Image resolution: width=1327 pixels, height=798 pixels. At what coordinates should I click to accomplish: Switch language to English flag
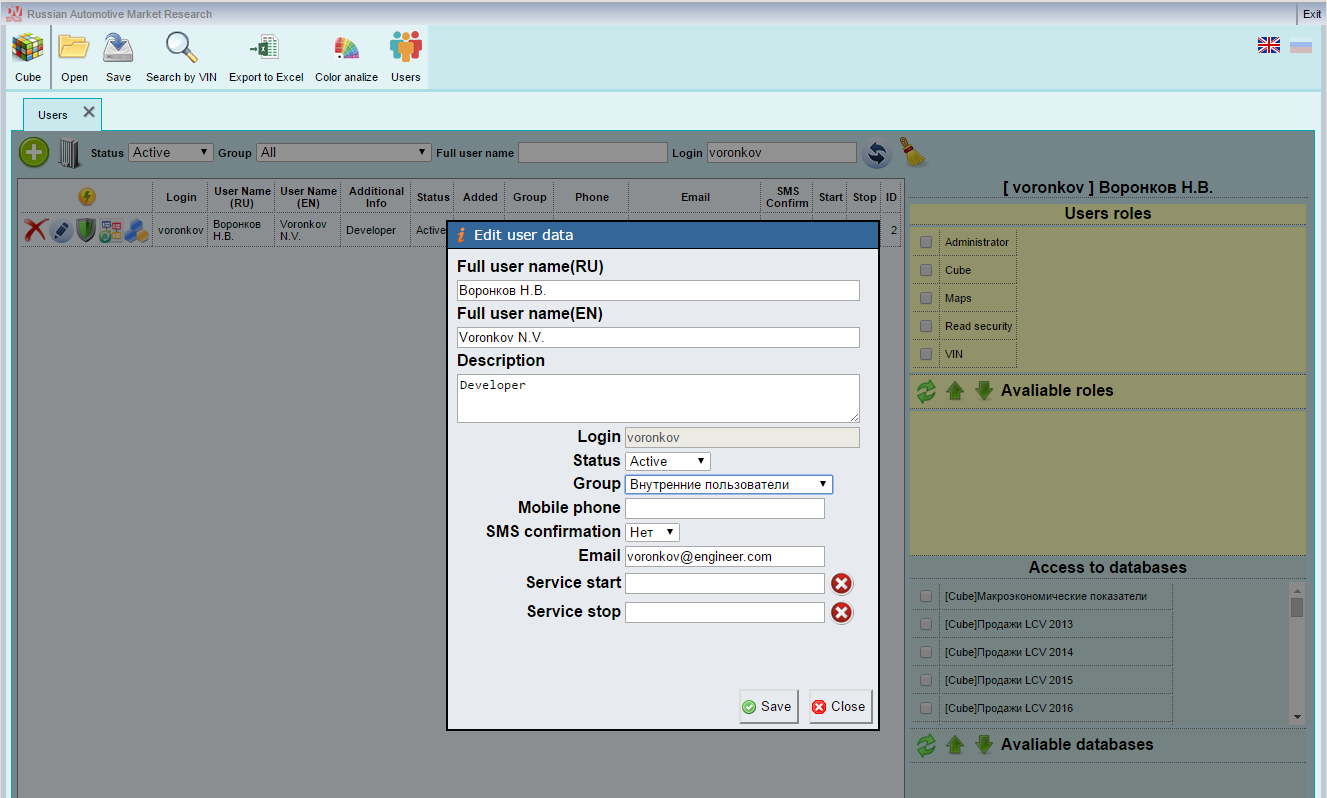pyautogui.click(x=1269, y=45)
